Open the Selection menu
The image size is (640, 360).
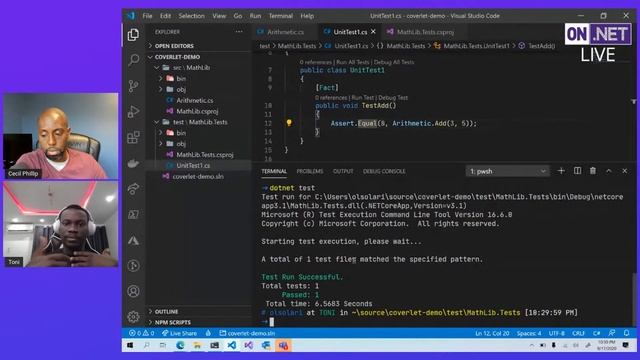191,16
